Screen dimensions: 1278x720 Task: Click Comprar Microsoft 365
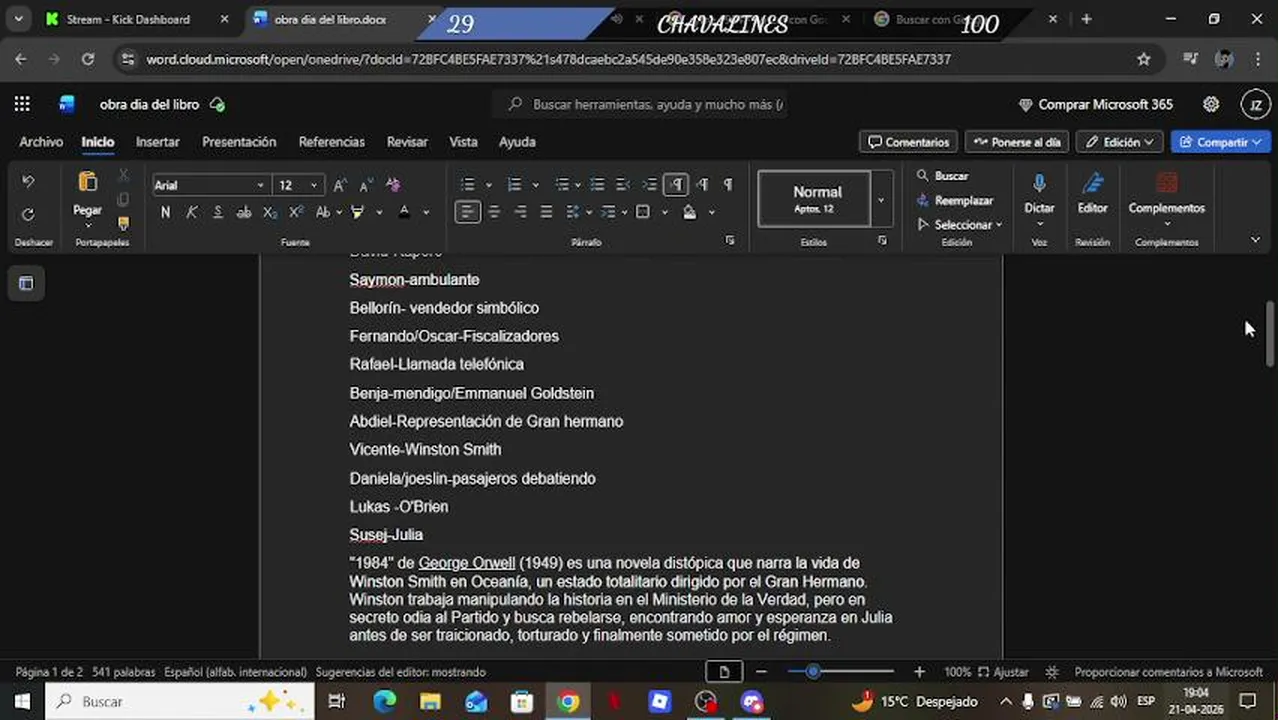point(1095,105)
